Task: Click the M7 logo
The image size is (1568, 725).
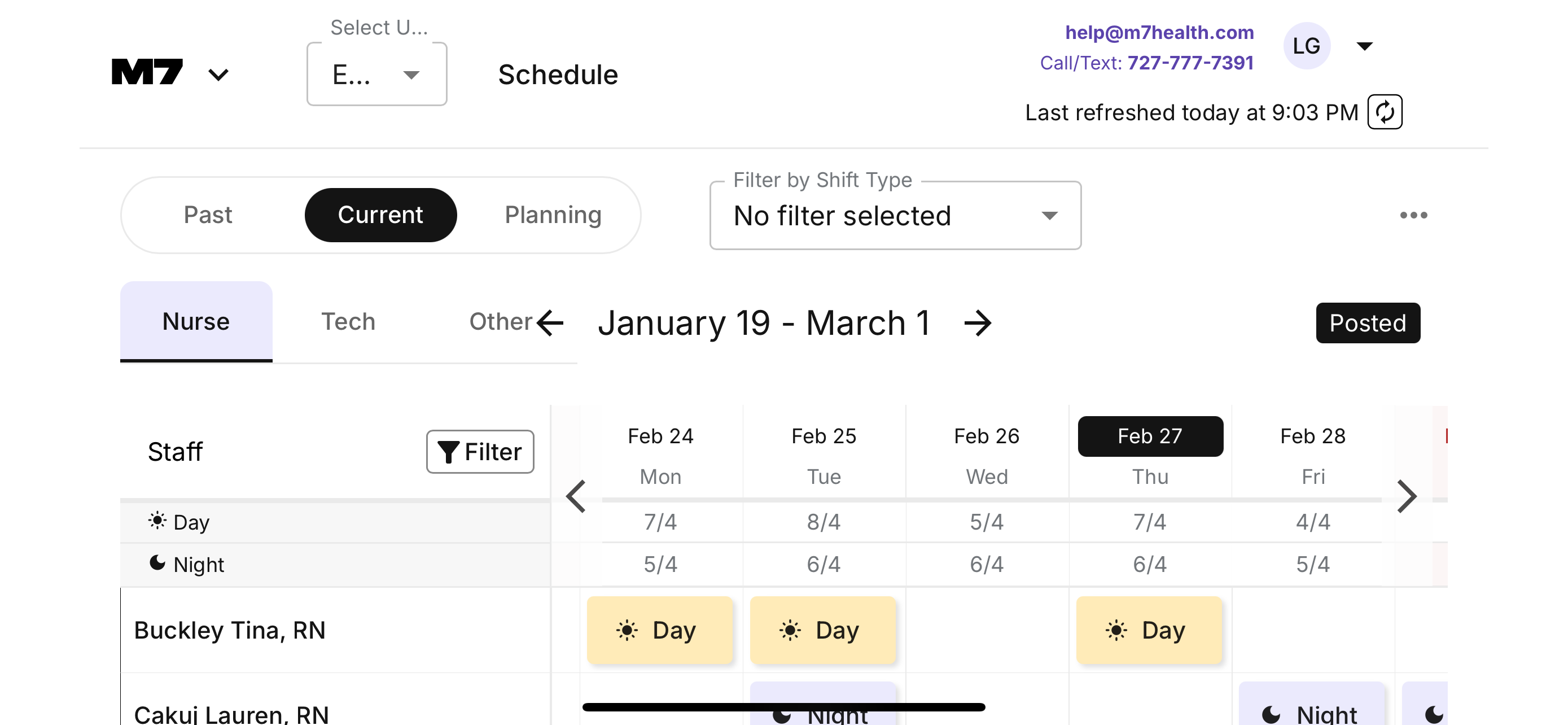Action: pyautogui.click(x=147, y=72)
